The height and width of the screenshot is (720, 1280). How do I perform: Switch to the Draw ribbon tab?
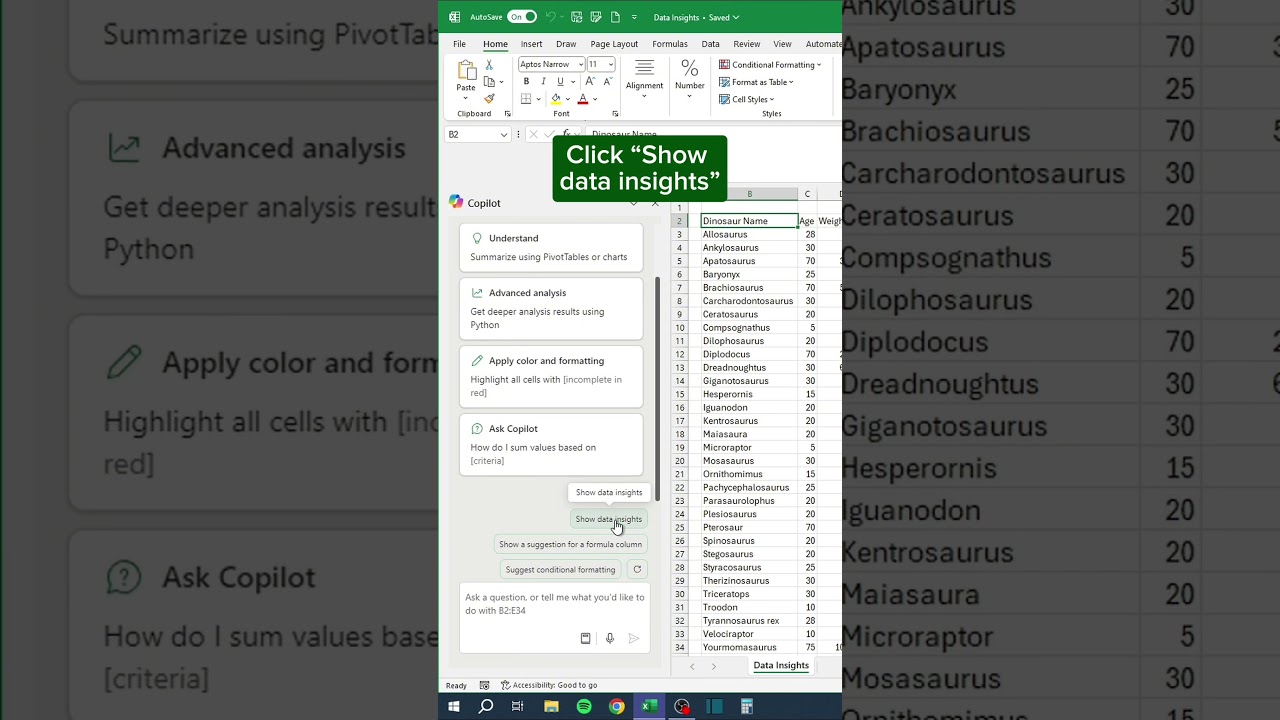[x=566, y=44]
